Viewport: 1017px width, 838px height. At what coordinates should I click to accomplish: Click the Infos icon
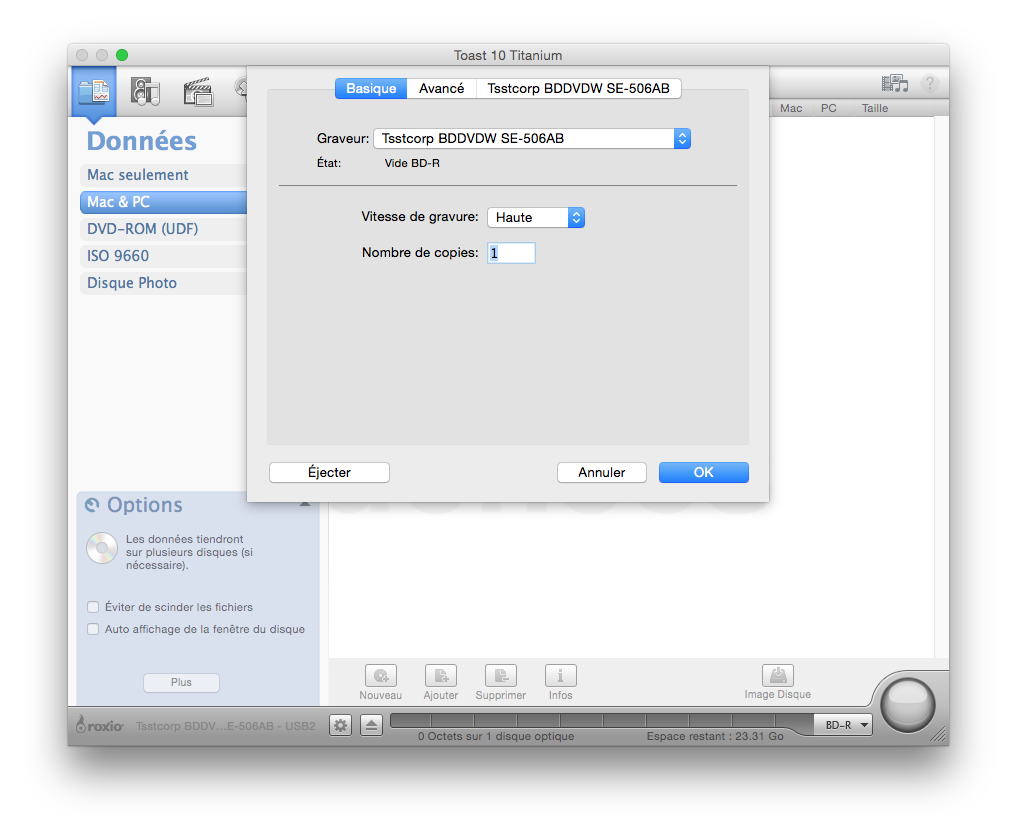pos(560,676)
